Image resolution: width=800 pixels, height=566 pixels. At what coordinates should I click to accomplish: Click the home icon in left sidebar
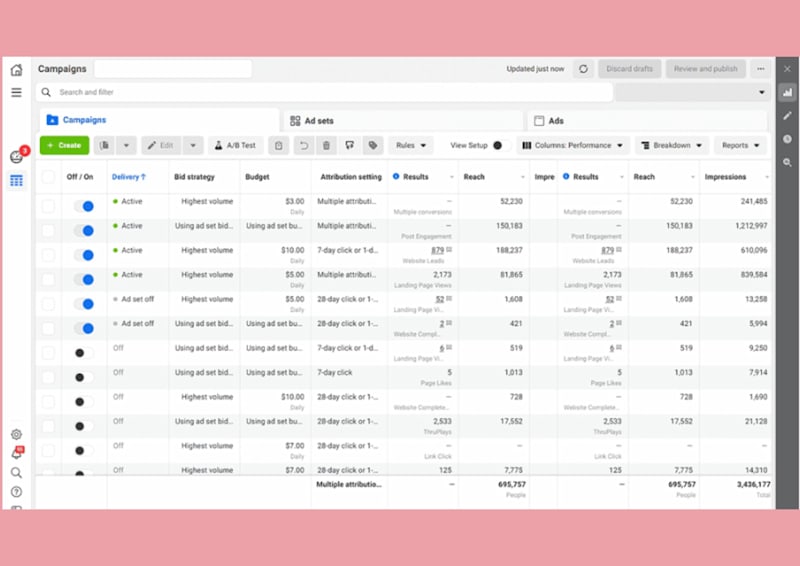pyautogui.click(x=16, y=70)
